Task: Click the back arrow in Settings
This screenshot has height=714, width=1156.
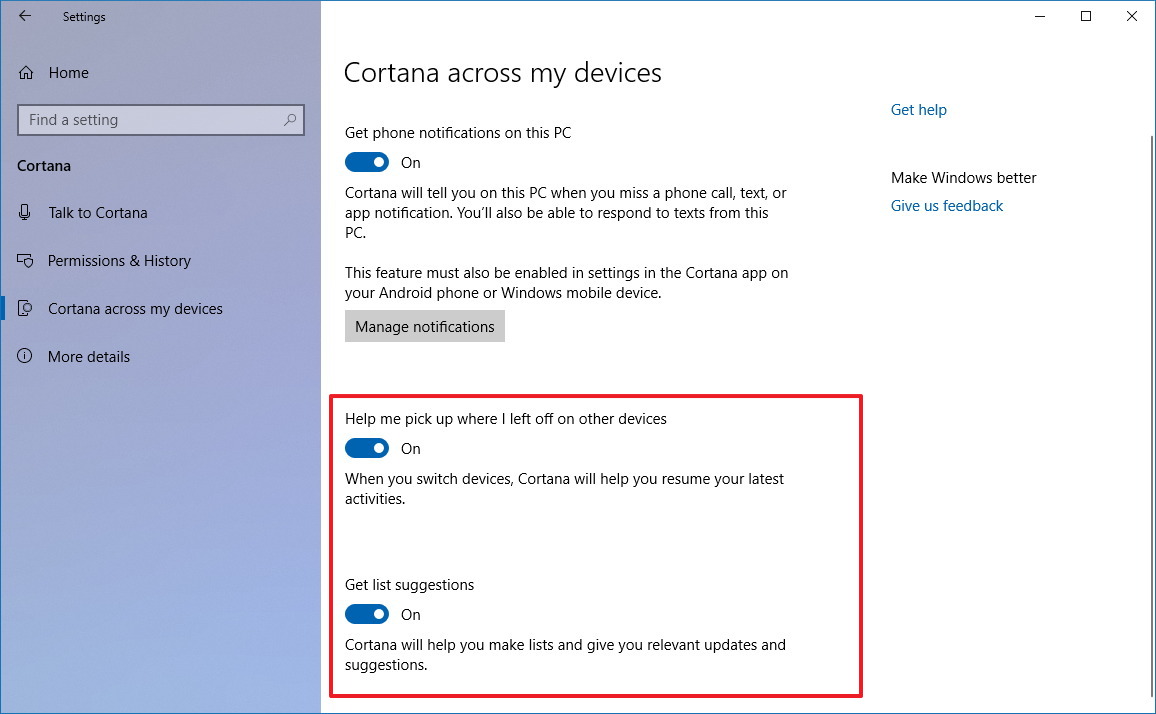Action: click(25, 15)
